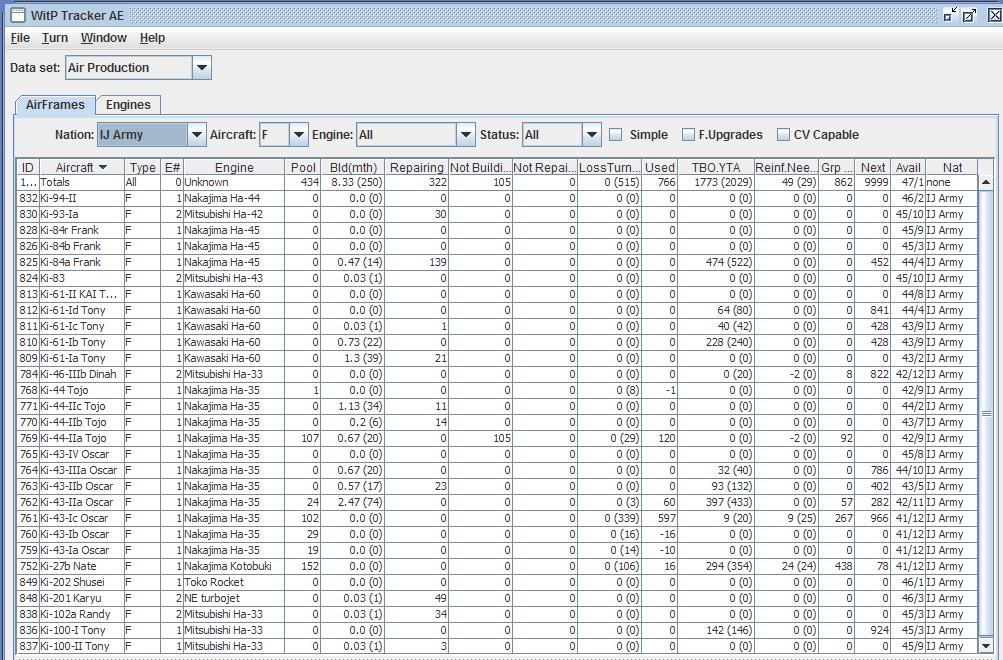
Task: Select the Totals row
Action: pos(498,182)
